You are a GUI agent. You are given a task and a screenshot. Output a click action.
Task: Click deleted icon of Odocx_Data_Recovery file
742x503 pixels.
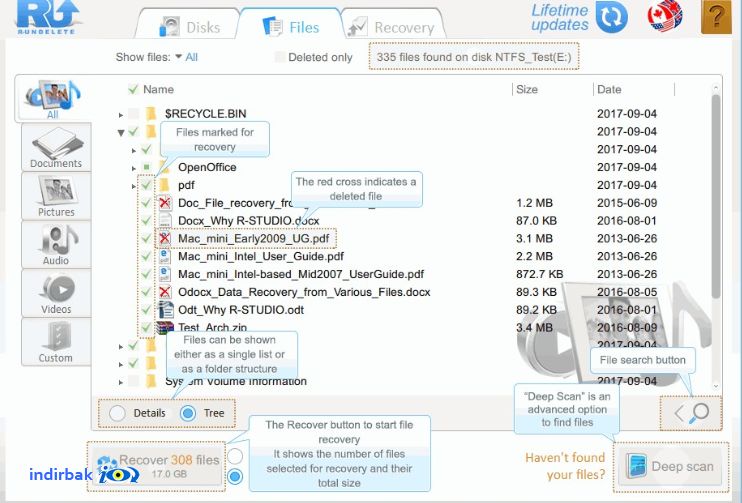click(164, 292)
